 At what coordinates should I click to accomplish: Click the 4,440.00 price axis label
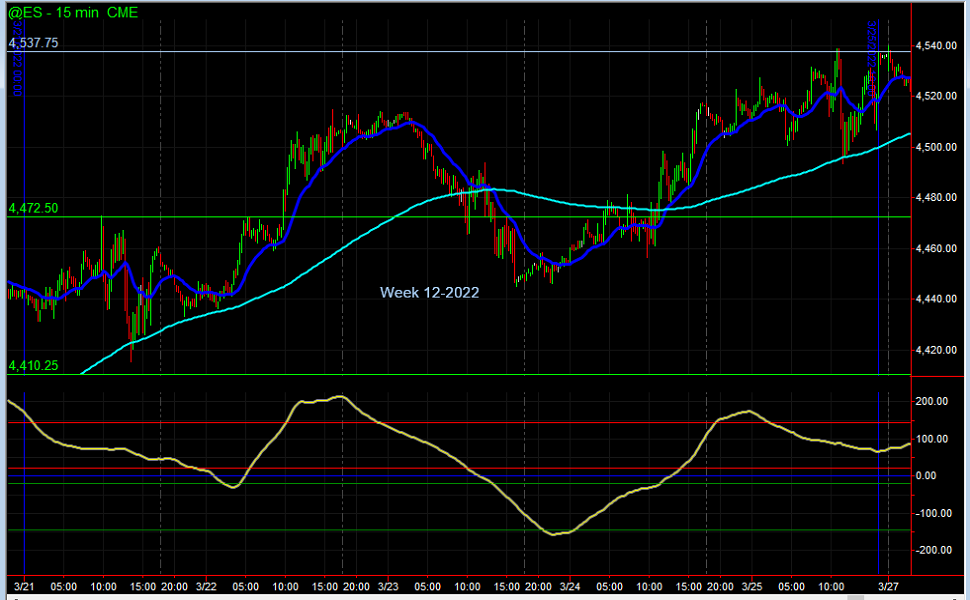[x=936, y=299]
